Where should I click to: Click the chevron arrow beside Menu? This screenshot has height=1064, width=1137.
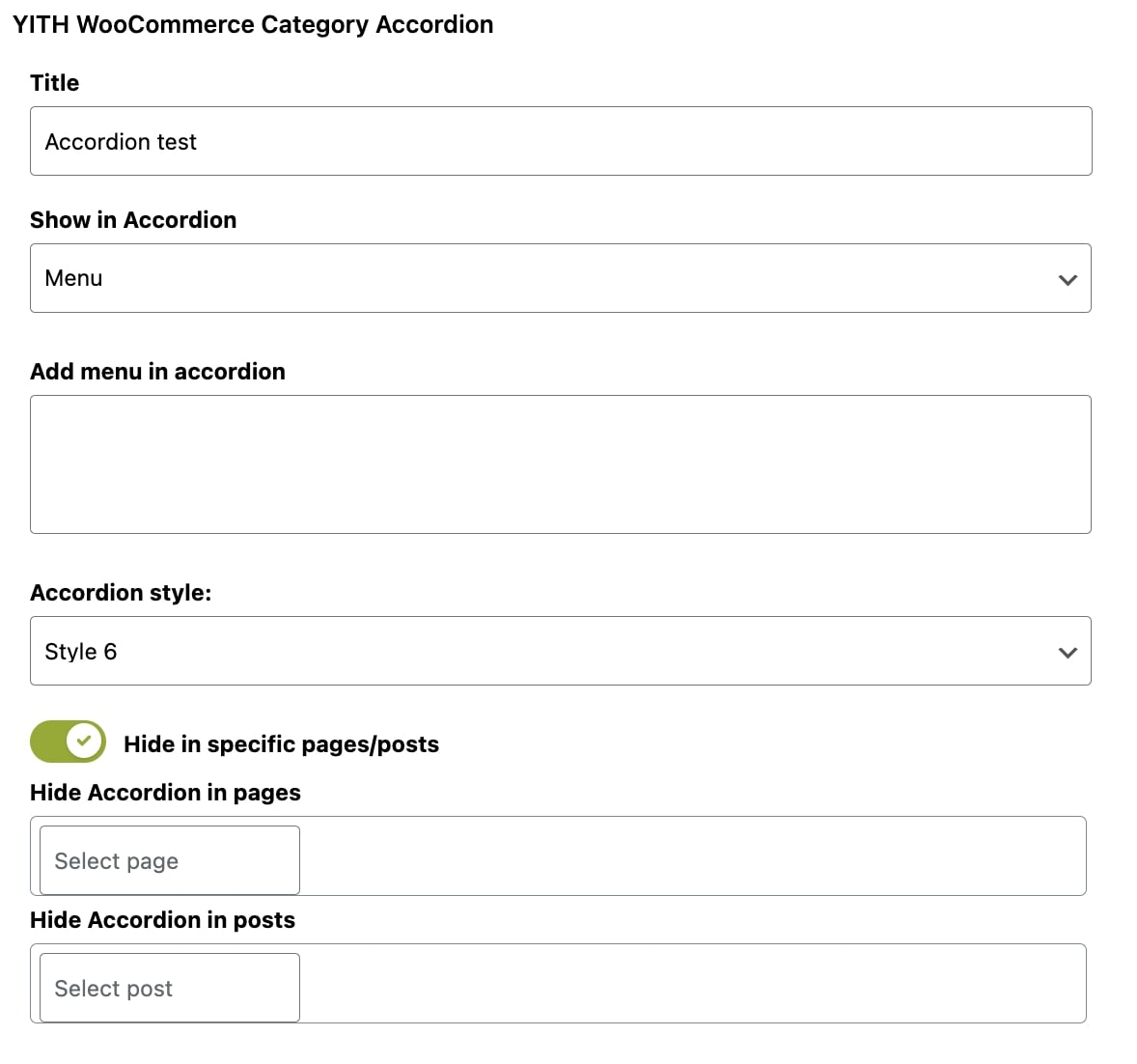coord(1067,280)
